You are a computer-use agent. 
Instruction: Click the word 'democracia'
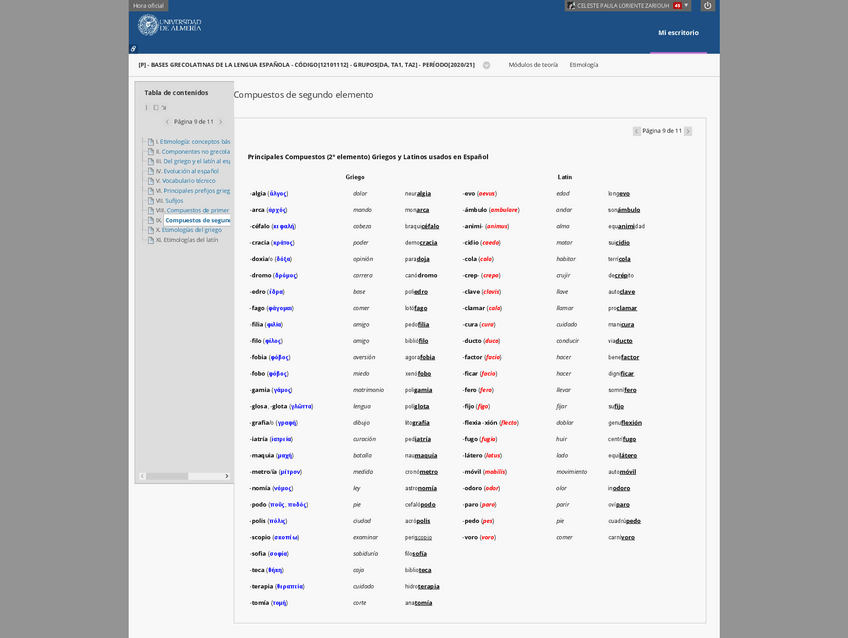pyautogui.click(x=421, y=243)
